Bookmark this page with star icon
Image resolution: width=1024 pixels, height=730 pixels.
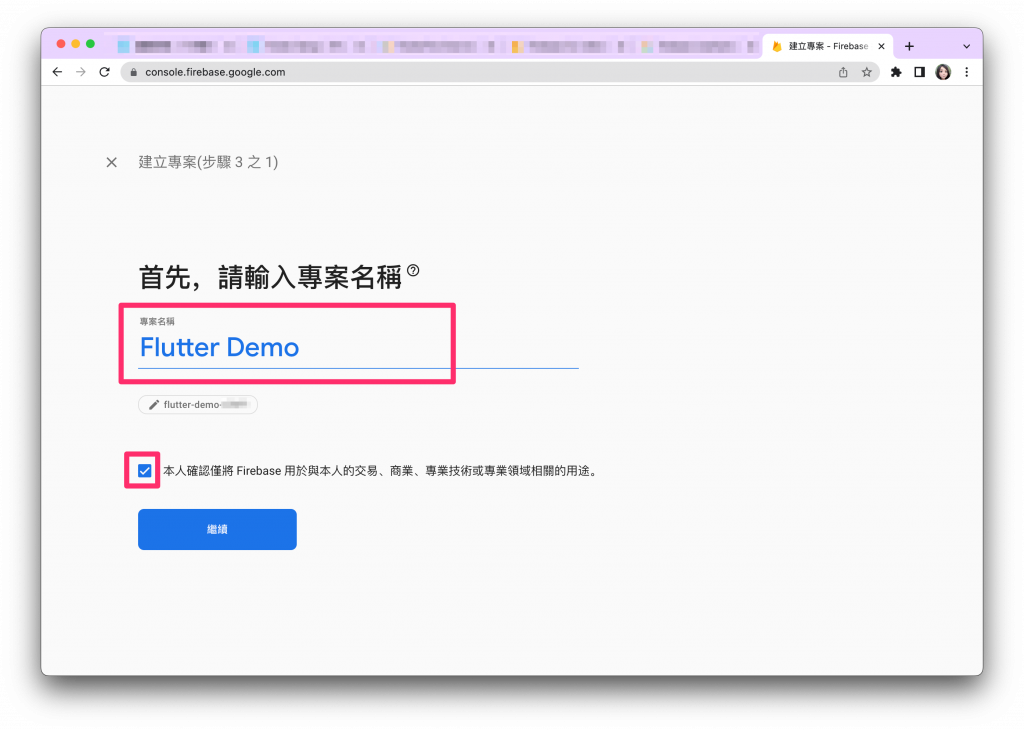[x=867, y=72]
